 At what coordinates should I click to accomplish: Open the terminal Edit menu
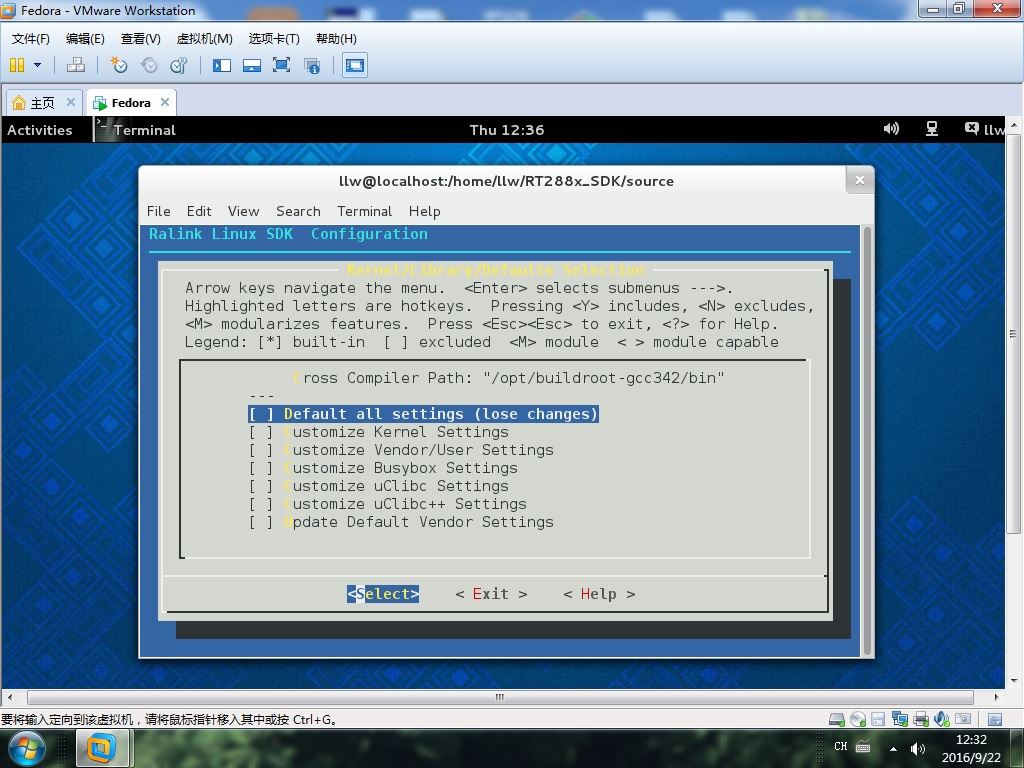[x=199, y=211]
